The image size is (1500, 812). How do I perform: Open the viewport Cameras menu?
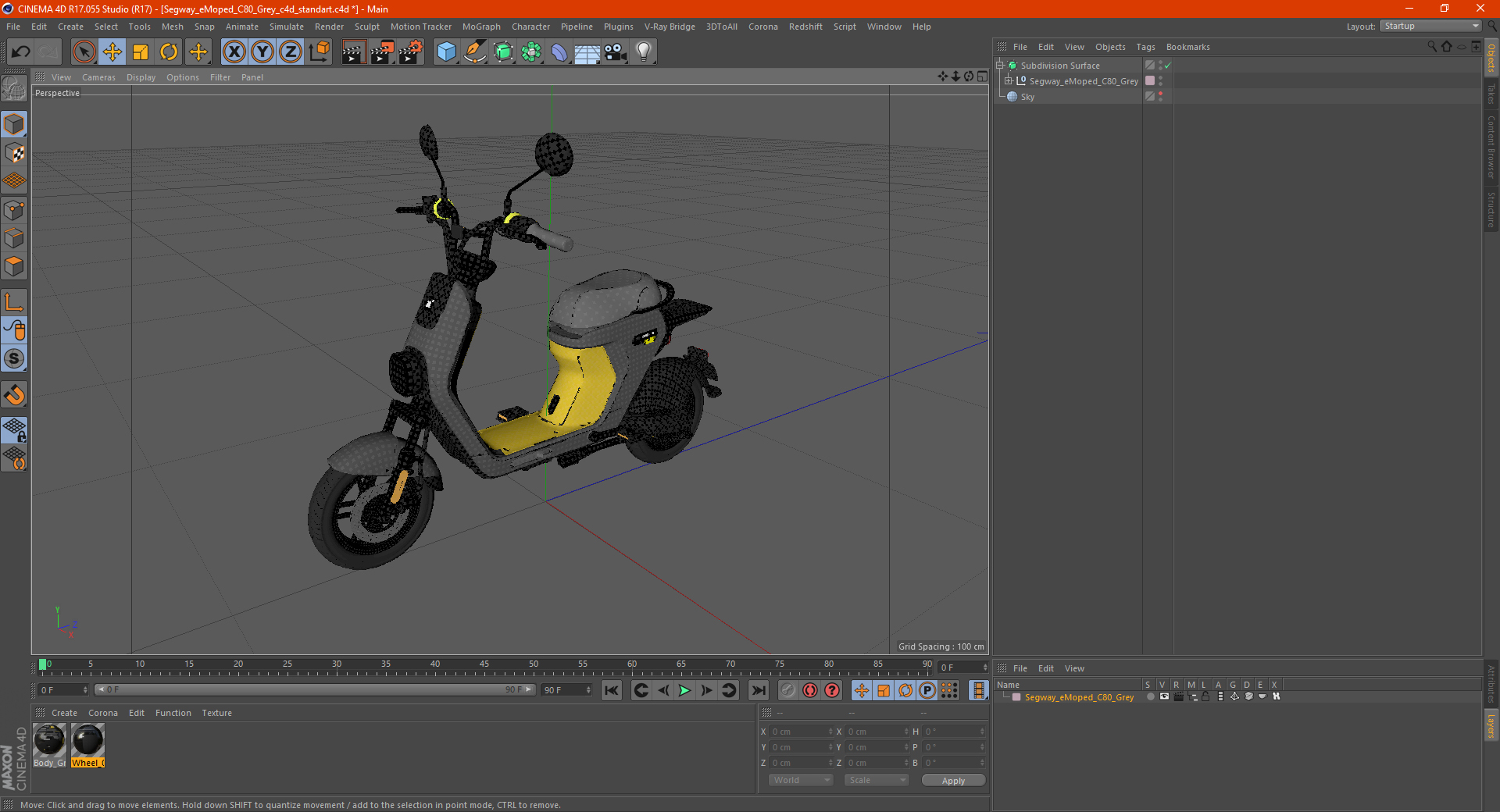click(98, 77)
